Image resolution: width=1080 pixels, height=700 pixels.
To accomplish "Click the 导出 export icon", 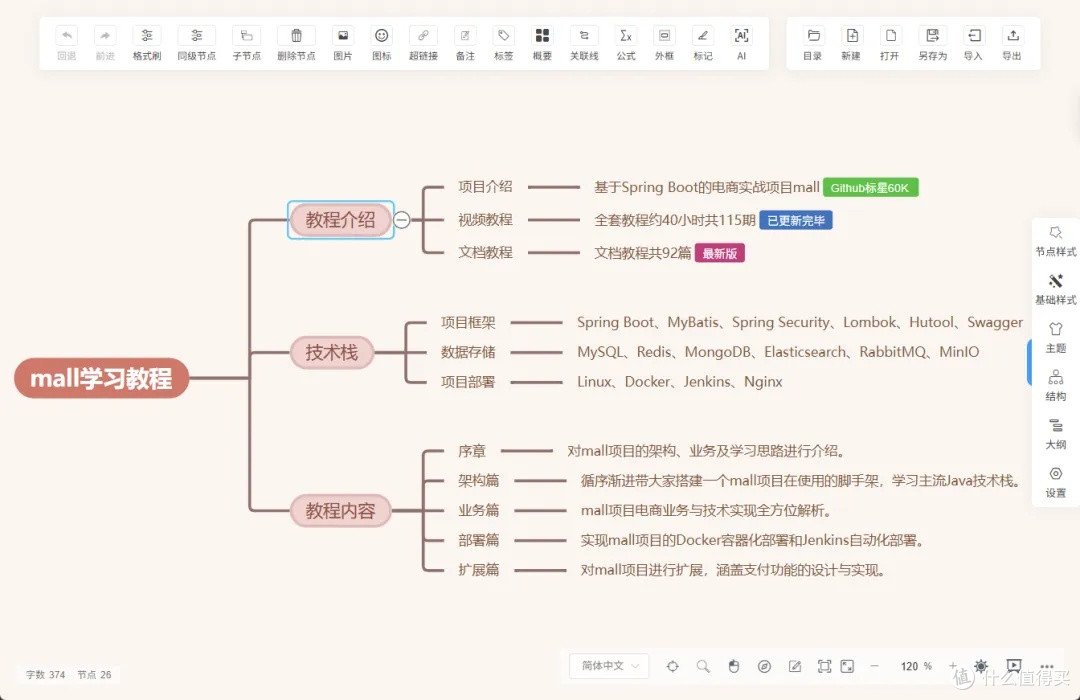I will point(1012,36).
